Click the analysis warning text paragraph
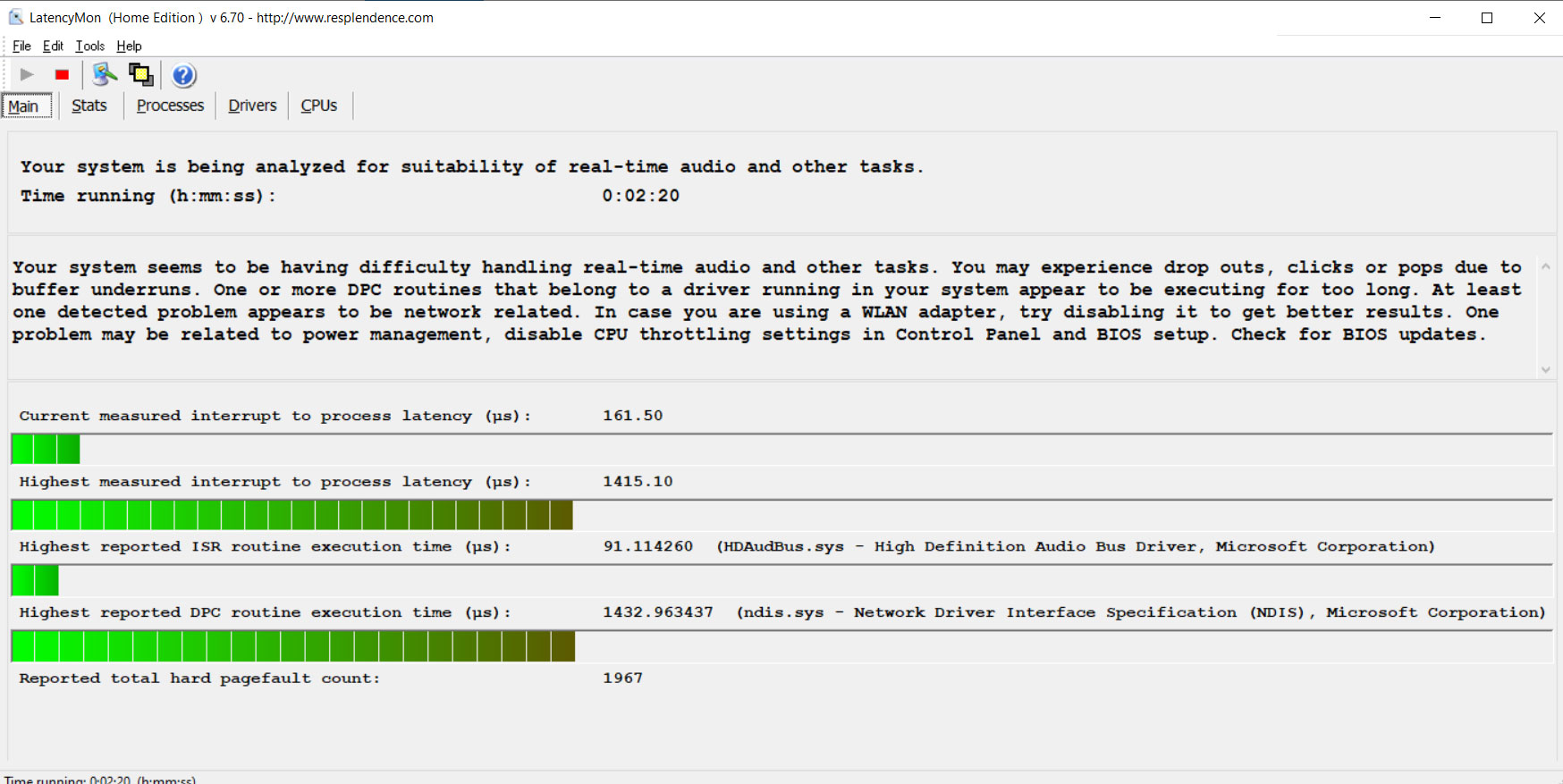Viewport: 1563px width, 784px height. [766, 300]
